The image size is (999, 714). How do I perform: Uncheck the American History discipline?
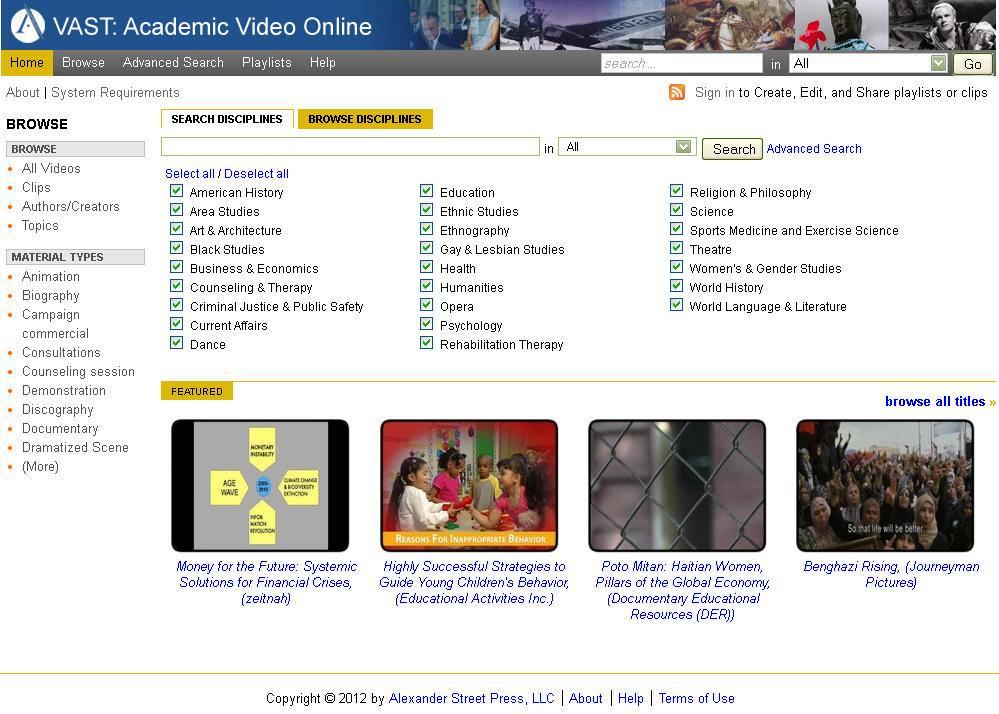176,192
